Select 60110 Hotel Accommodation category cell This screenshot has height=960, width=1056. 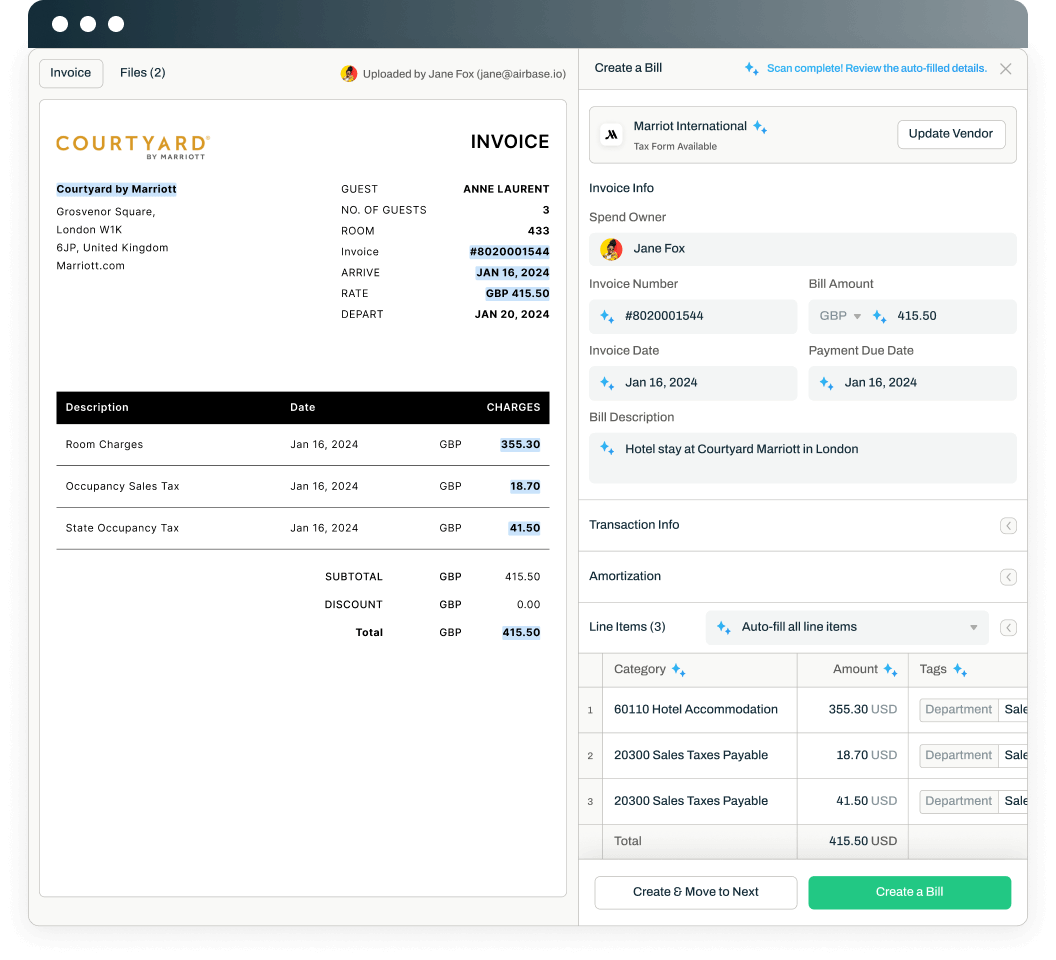pyautogui.click(x=699, y=709)
